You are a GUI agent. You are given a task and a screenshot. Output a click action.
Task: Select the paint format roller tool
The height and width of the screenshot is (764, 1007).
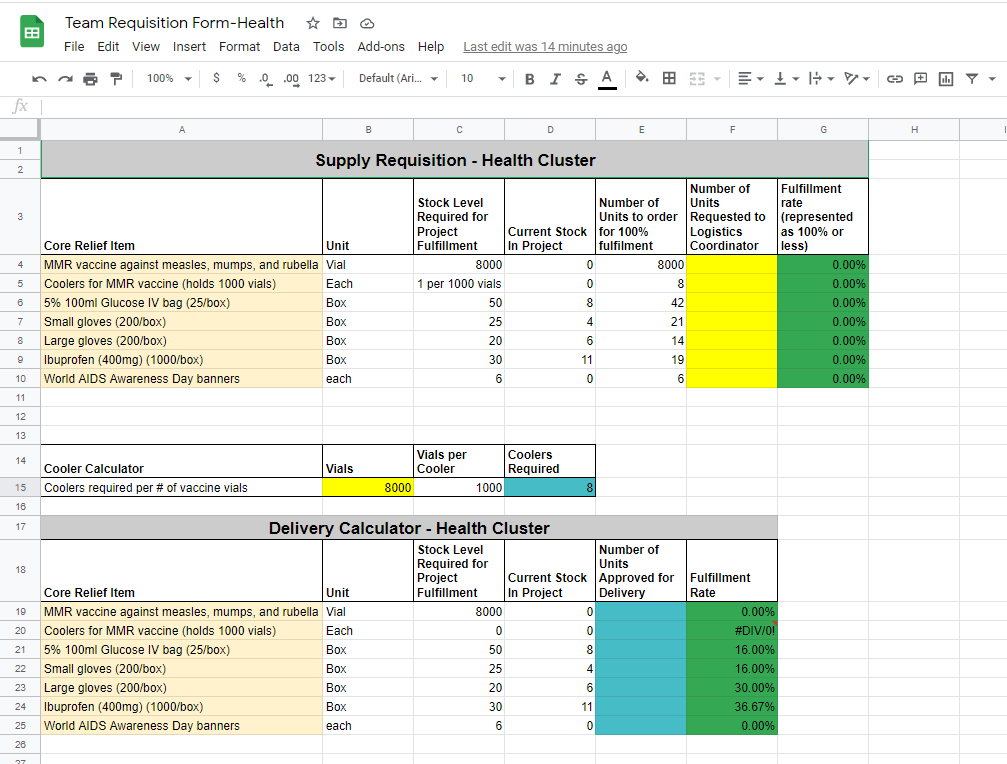click(116, 78)
